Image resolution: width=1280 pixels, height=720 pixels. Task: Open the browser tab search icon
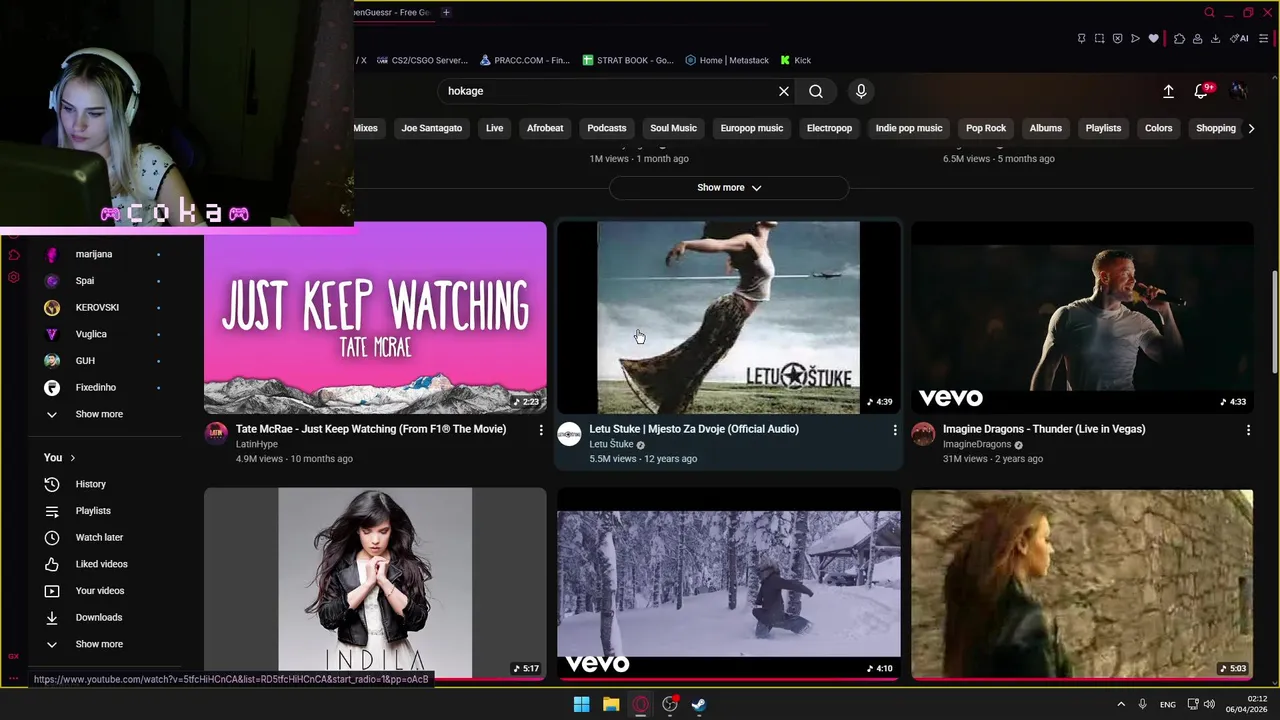point(1209,12)
